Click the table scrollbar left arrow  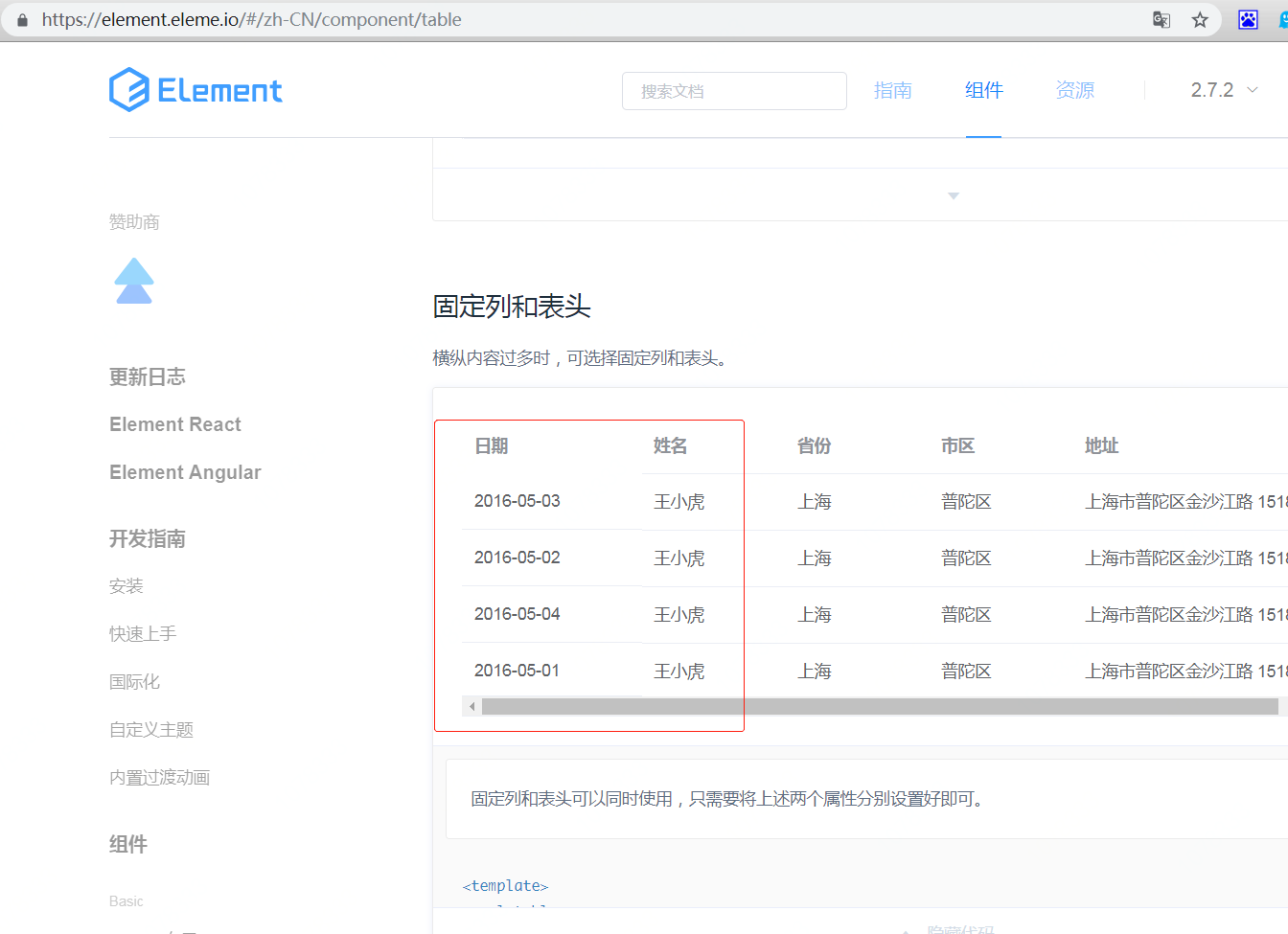471,706
